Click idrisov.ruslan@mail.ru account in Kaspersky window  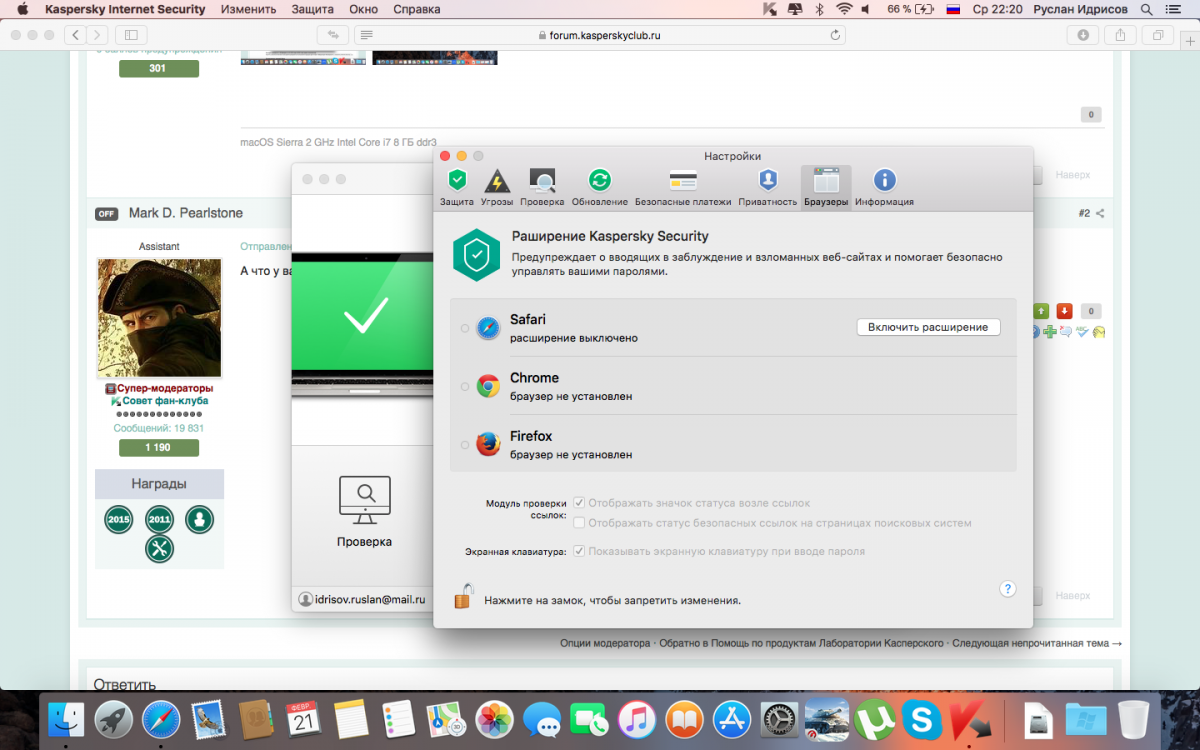(x=362, y=600)
